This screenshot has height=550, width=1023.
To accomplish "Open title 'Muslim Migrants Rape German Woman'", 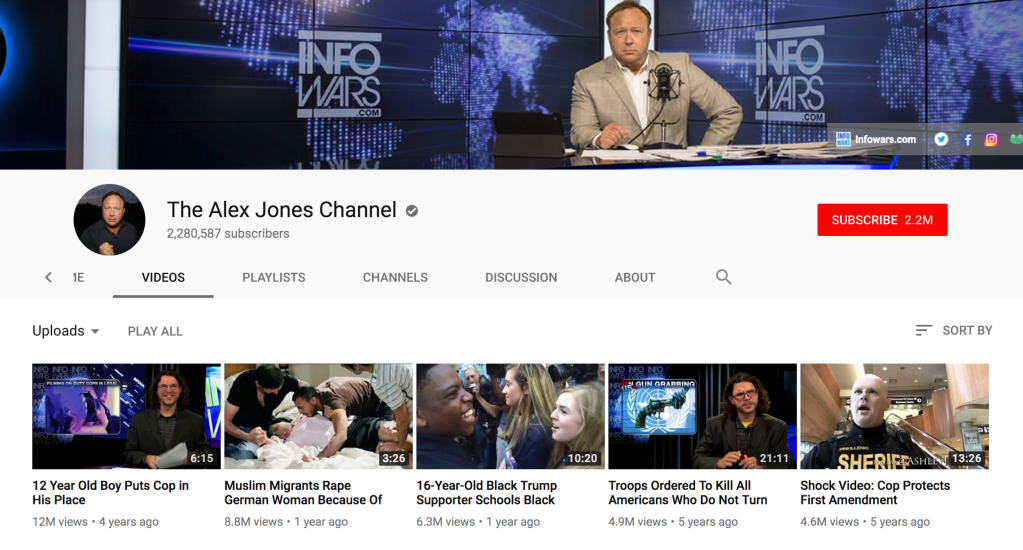I will 303,493.
